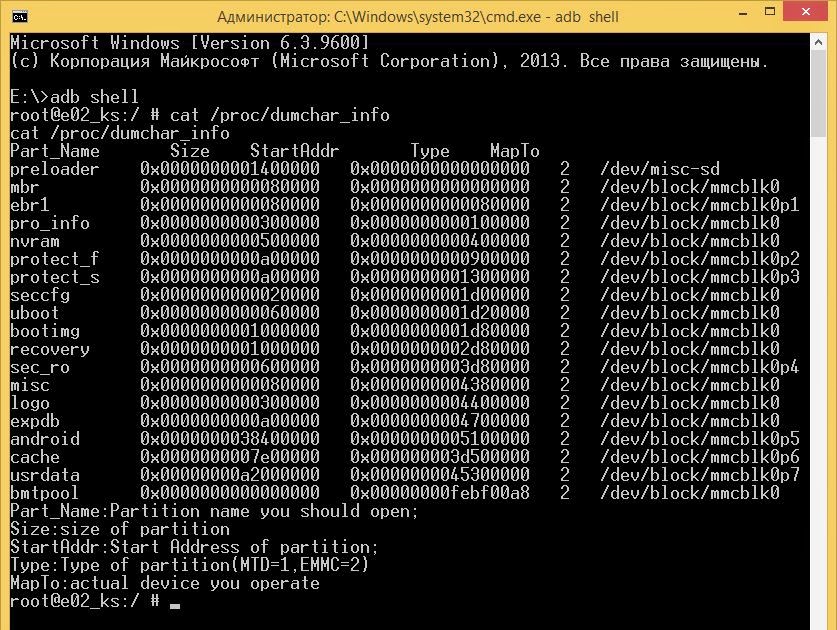837x630 pixels.
Task: Click the 'E:\>adb shell' command line
Action: pyautogui.click(x=75, y=97)
